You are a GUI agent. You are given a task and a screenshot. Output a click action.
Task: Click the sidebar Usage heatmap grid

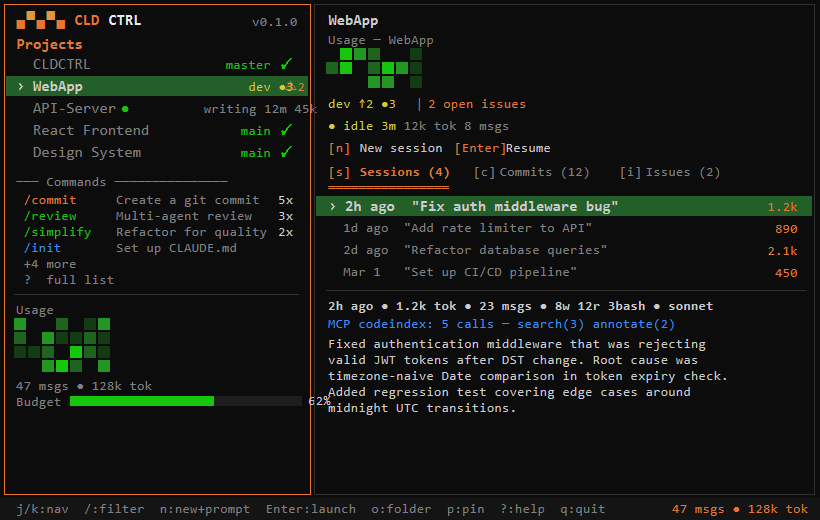63,345
